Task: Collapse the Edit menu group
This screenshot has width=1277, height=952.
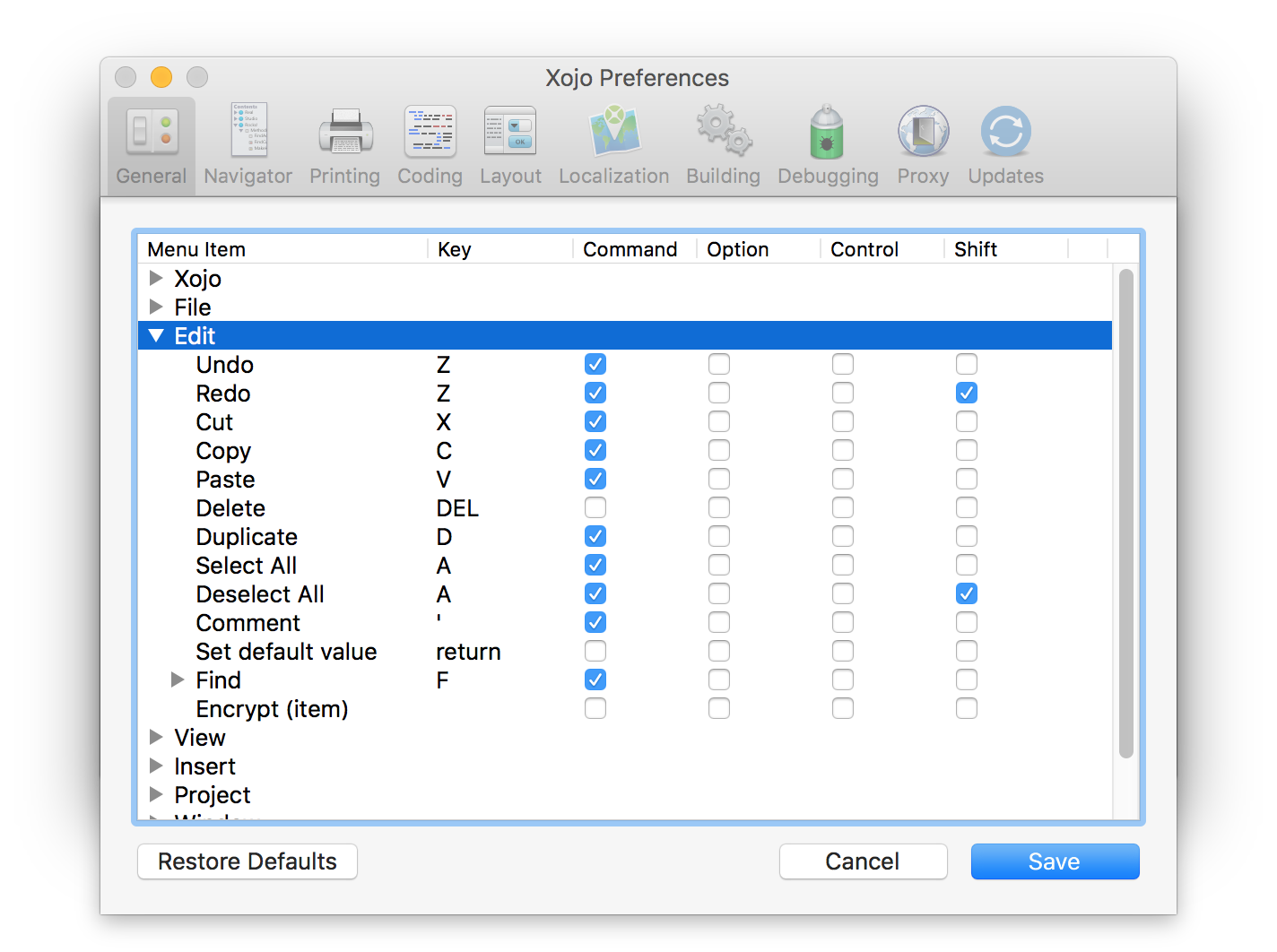Action: (x=156, y=335)
